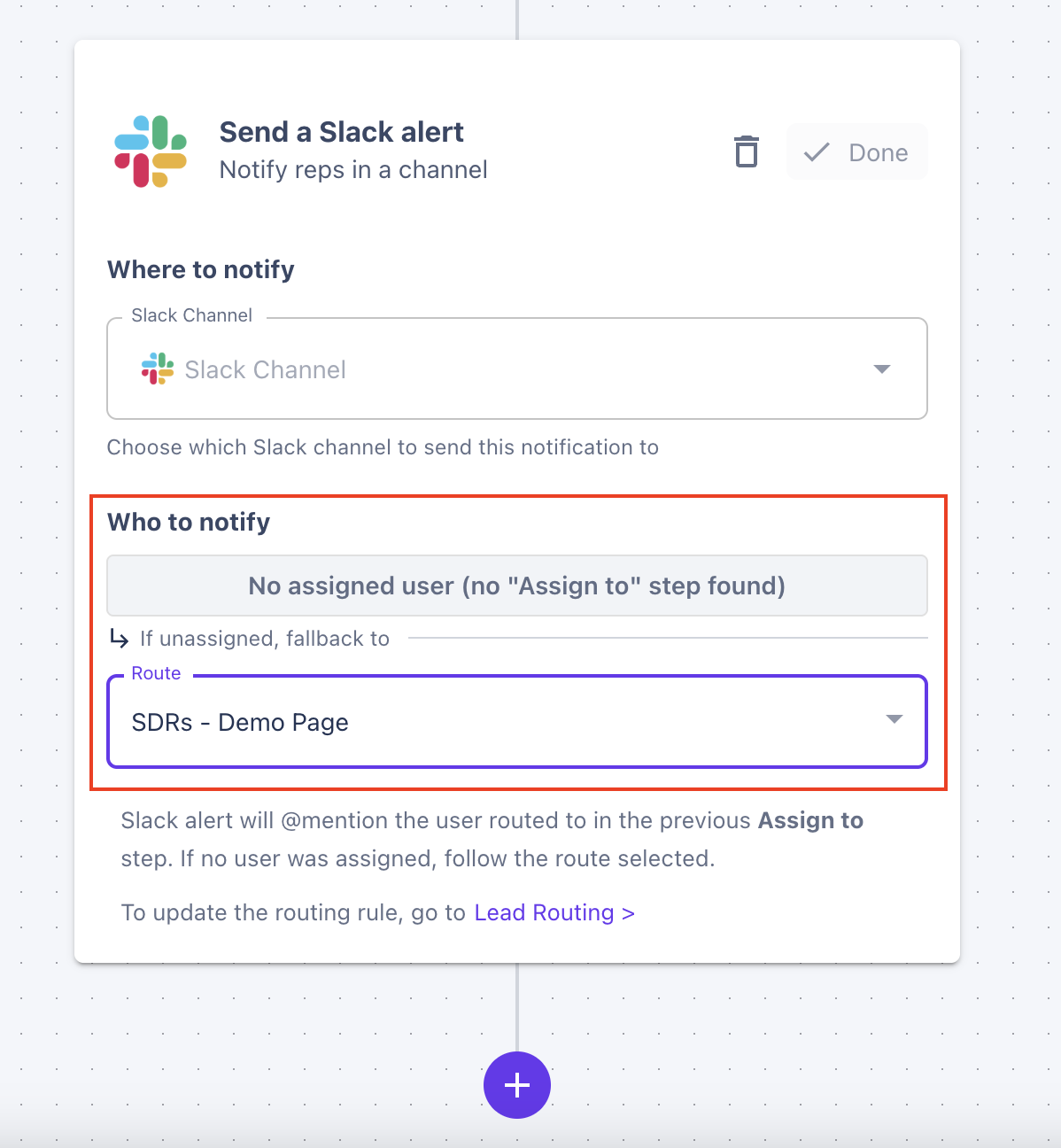Open the Route dropdown arrow
Viewport: 1061px width, 1148px height.
[894, 719]
